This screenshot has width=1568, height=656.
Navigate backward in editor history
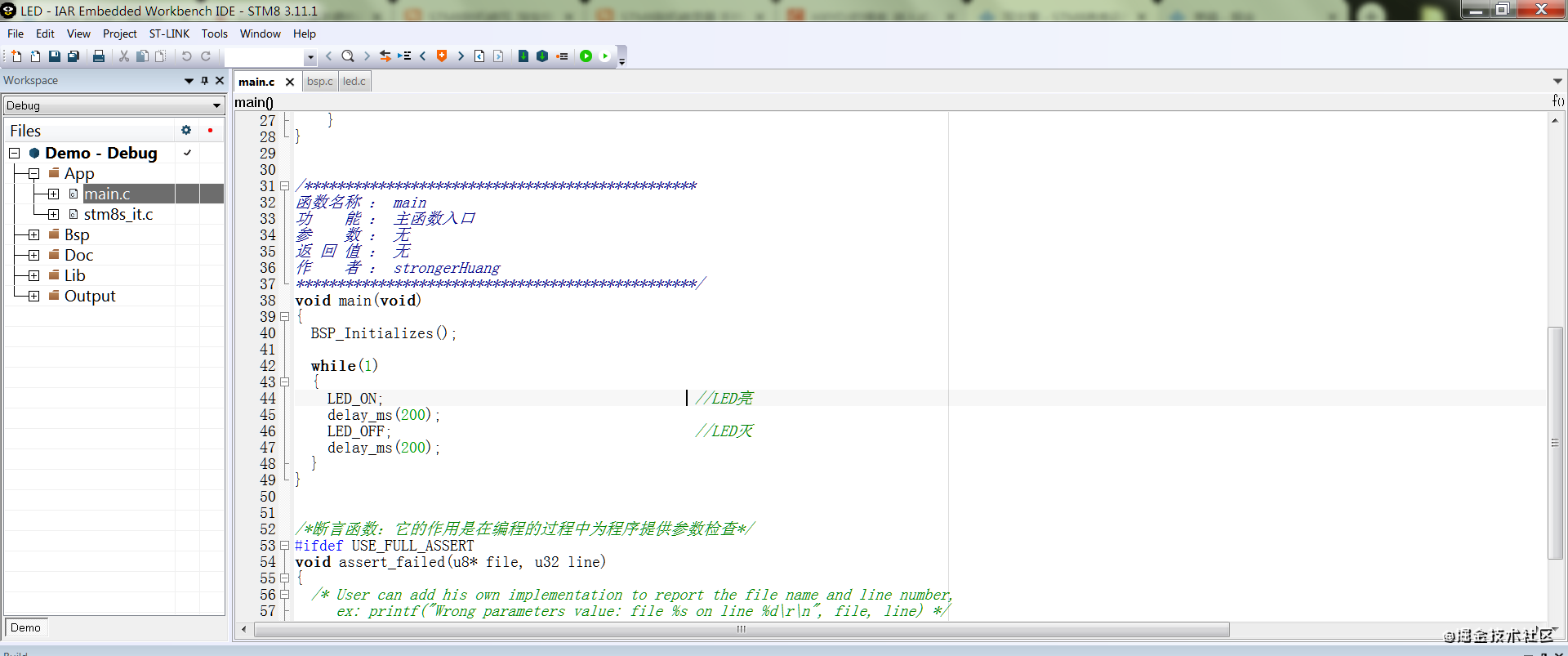(x=479, y=56)
